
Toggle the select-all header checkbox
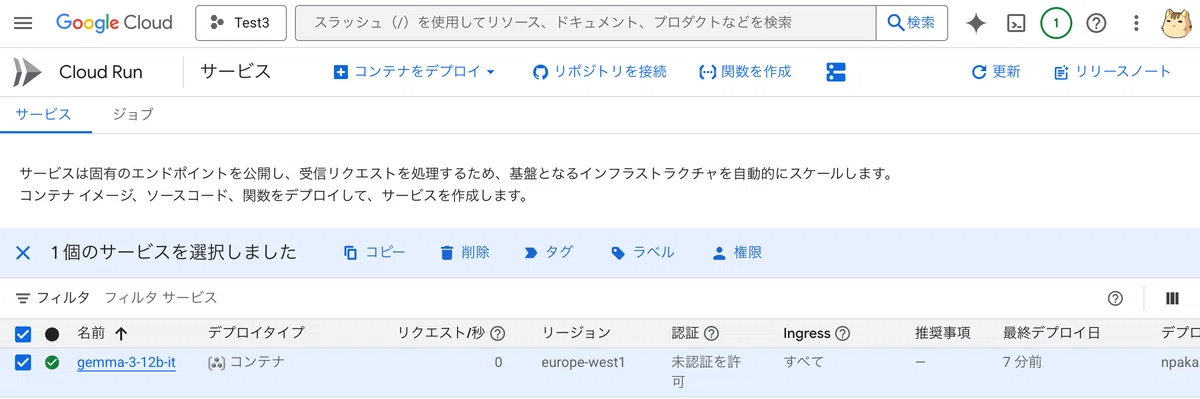click(23, 334)
